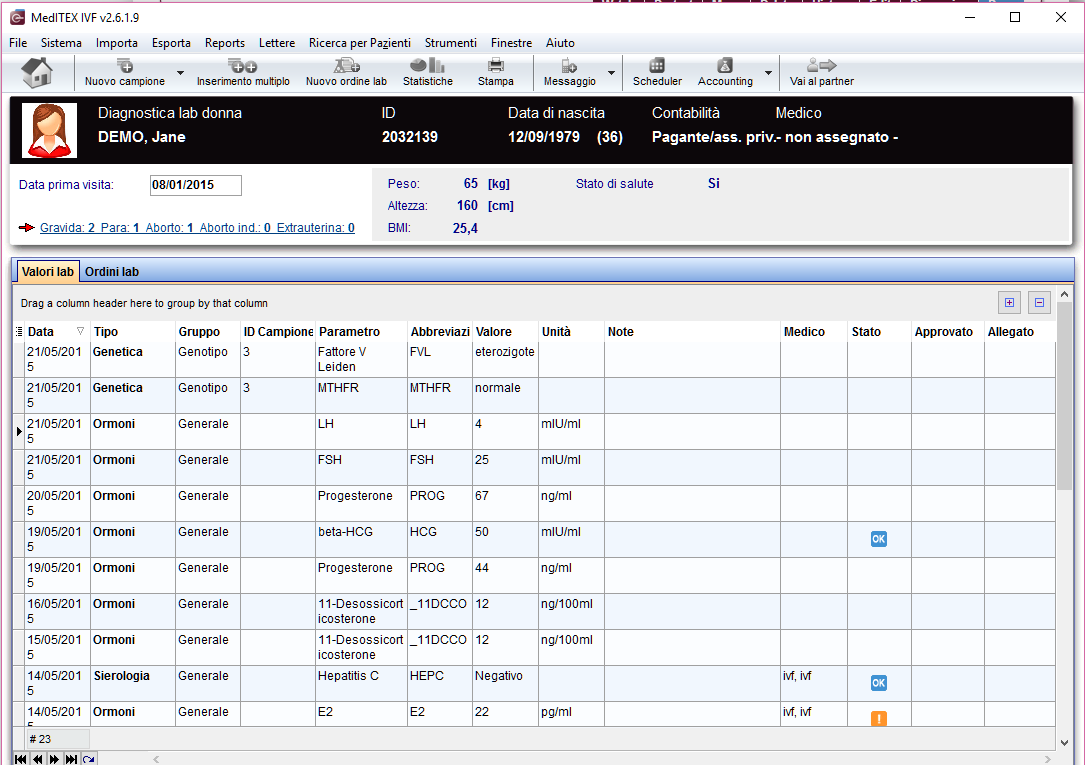The image size is (1085, 765).
Task: Go to the first record navigator button
Action: (x=21, y=759)
